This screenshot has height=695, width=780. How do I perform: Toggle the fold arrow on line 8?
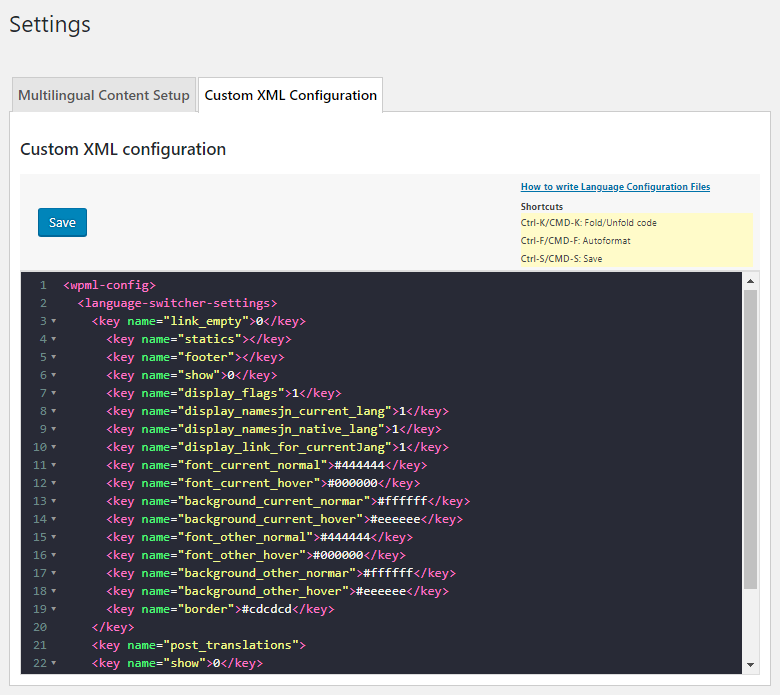54,411
